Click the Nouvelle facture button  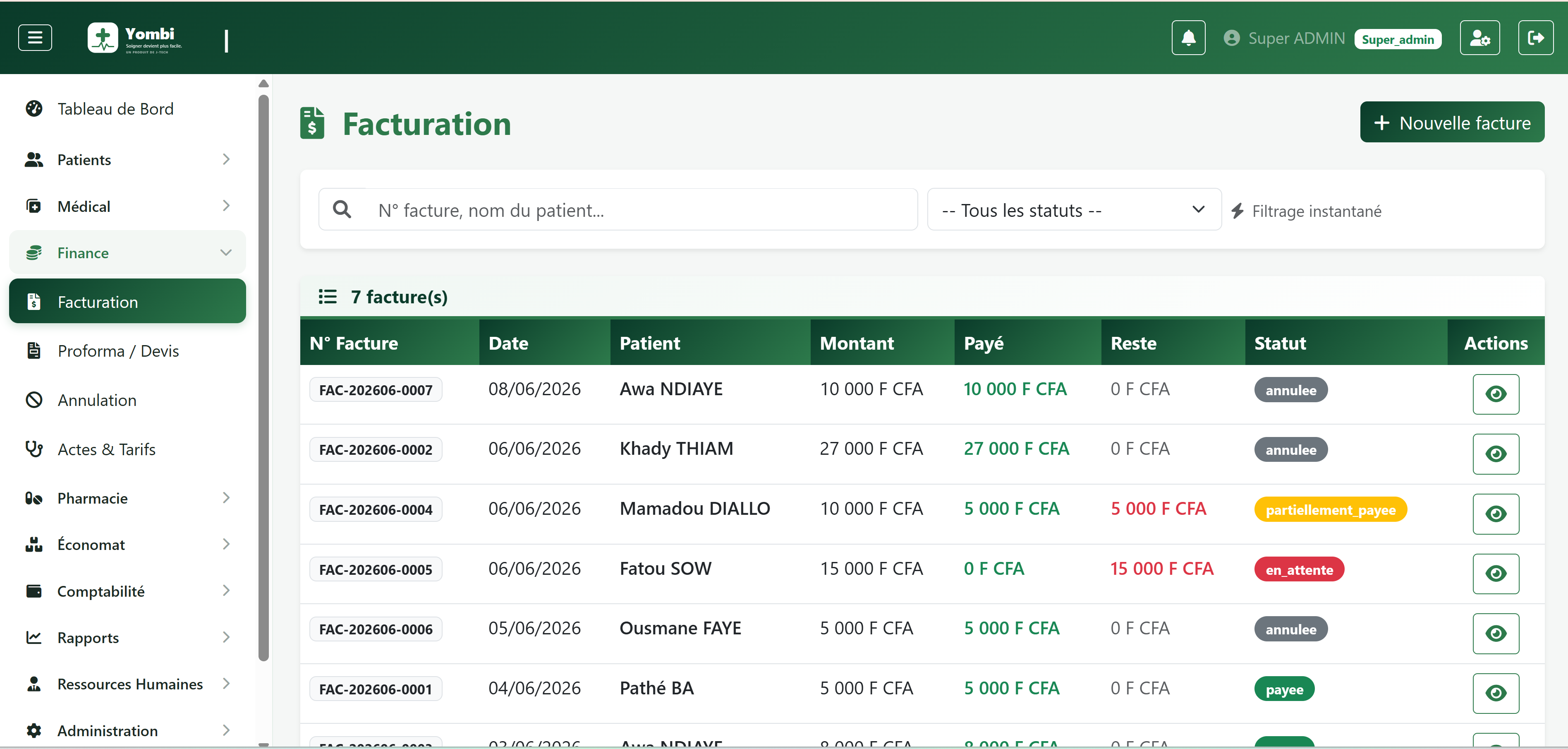click(x=1452, y=122)
